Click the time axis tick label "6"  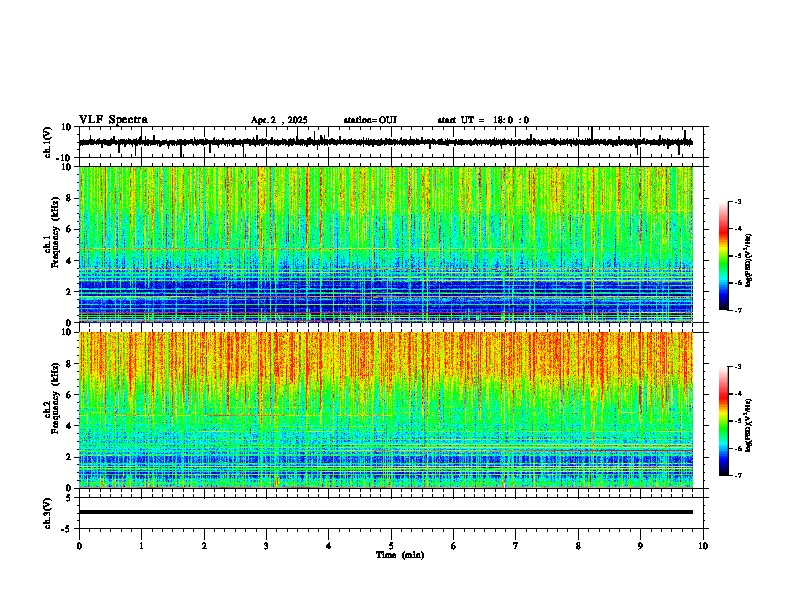[x=453, y=546]
